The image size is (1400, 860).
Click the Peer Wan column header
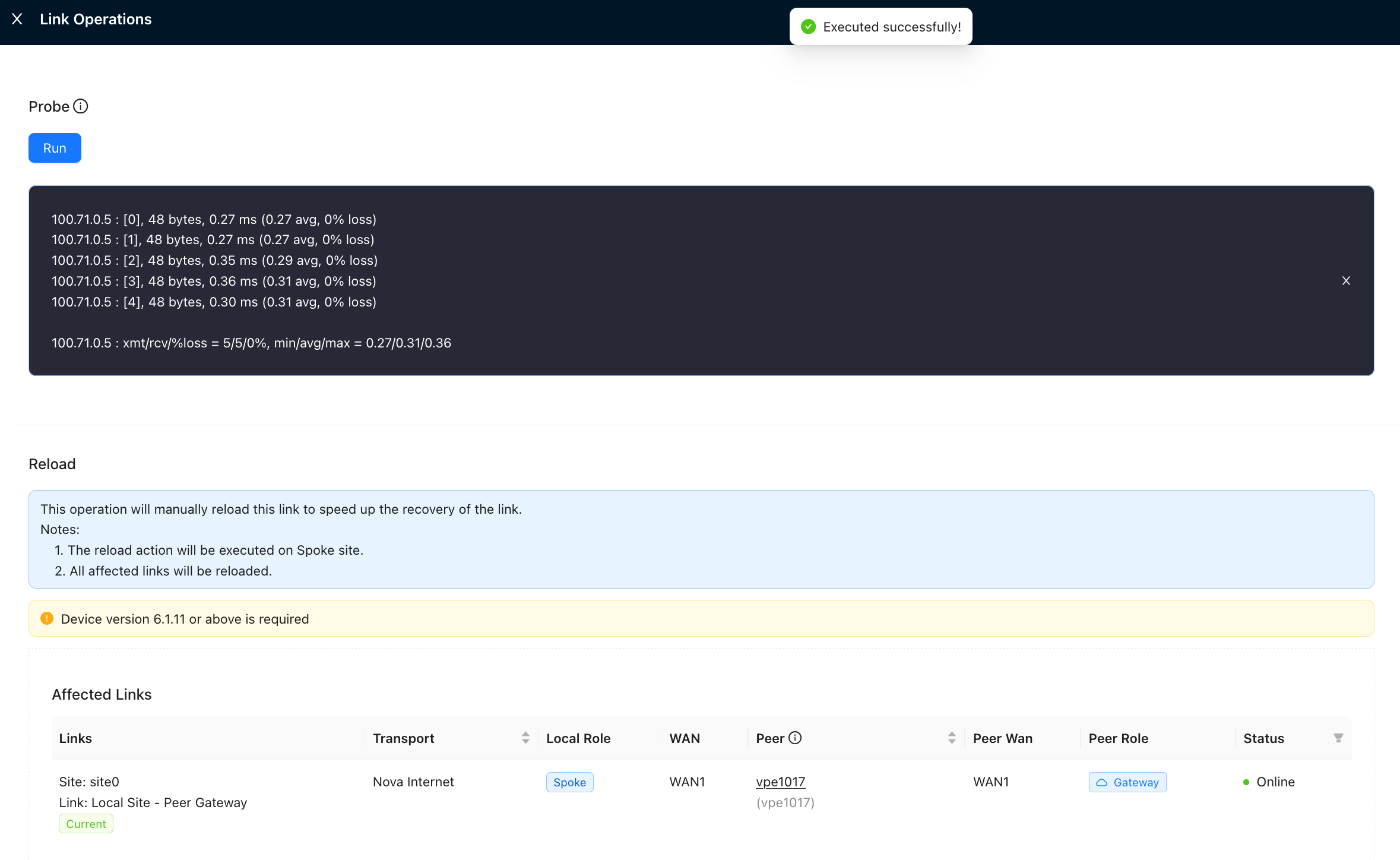[1002, 738]
